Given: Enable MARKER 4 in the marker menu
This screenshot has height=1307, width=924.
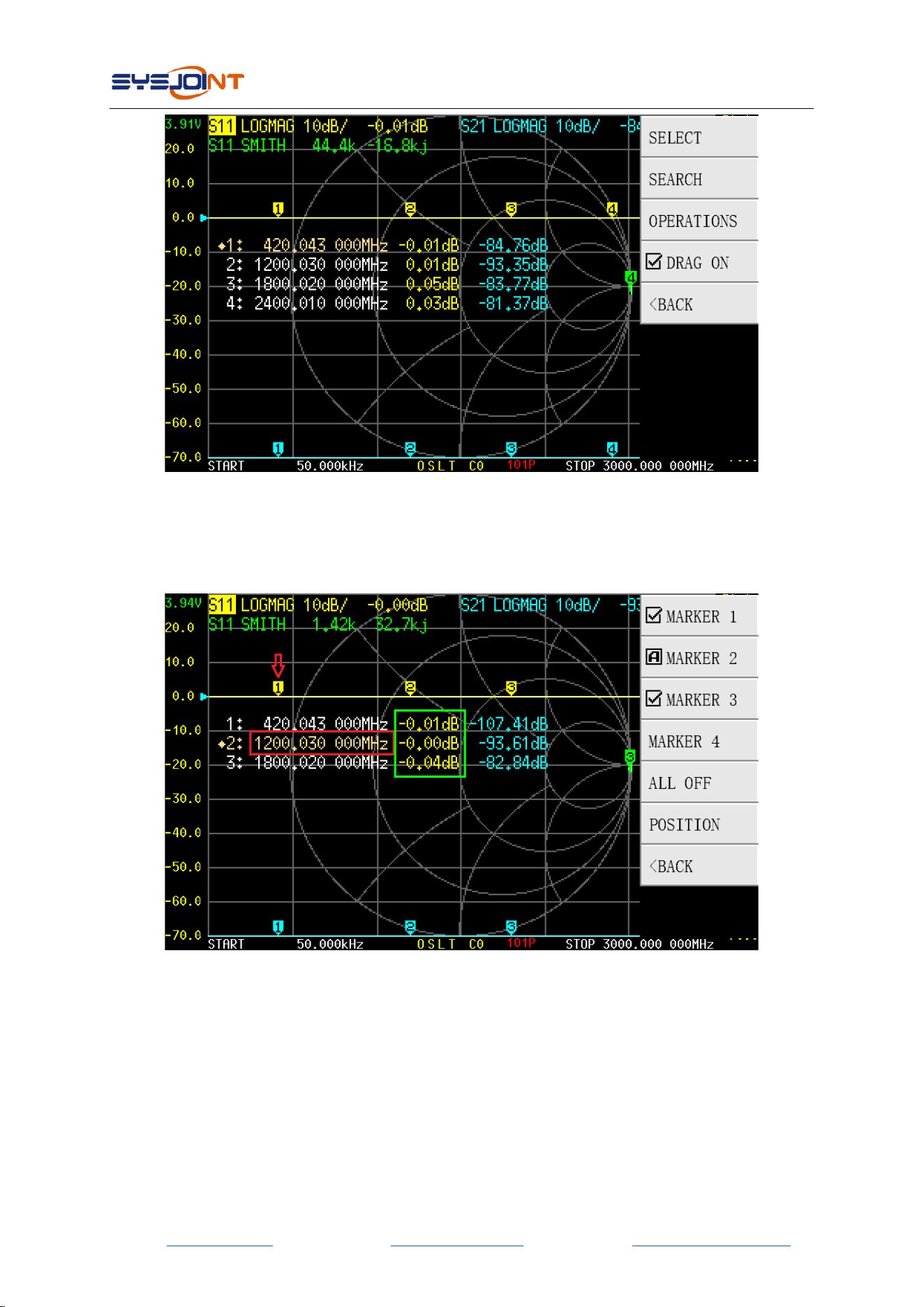Looking at the screenshot, I should click(699, 741).
